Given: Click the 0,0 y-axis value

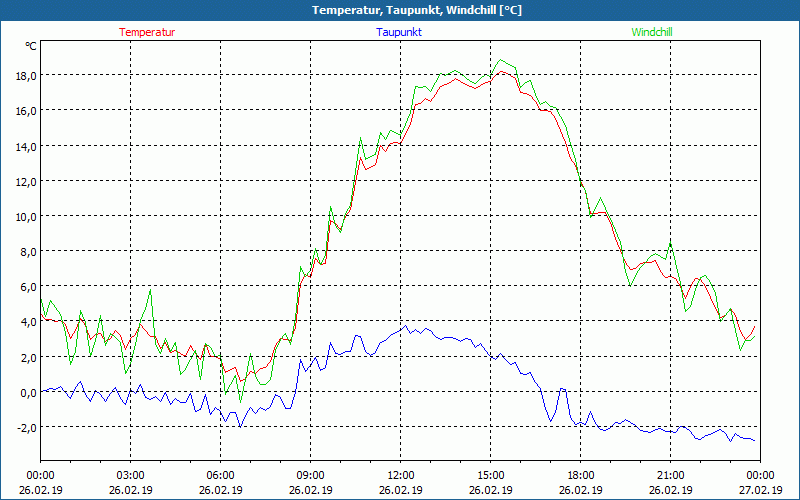Looking at the screenshot, I should click(x=29, y=392).
